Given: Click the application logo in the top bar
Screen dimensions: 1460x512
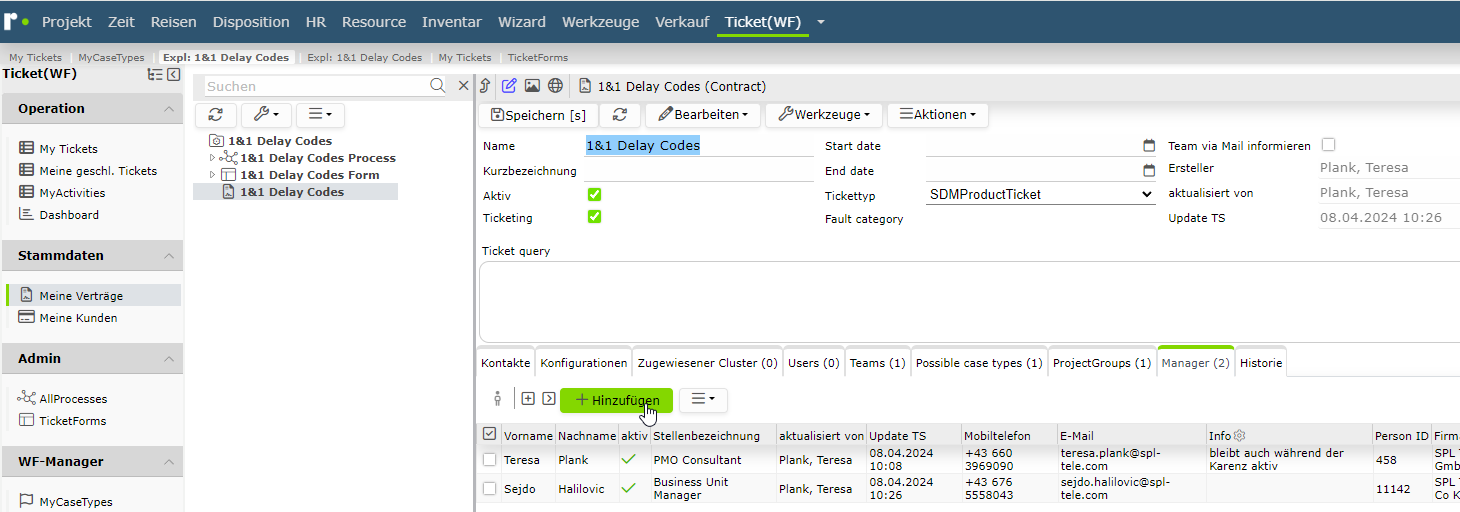Looking at the screenshot, I should pos(16,21).
